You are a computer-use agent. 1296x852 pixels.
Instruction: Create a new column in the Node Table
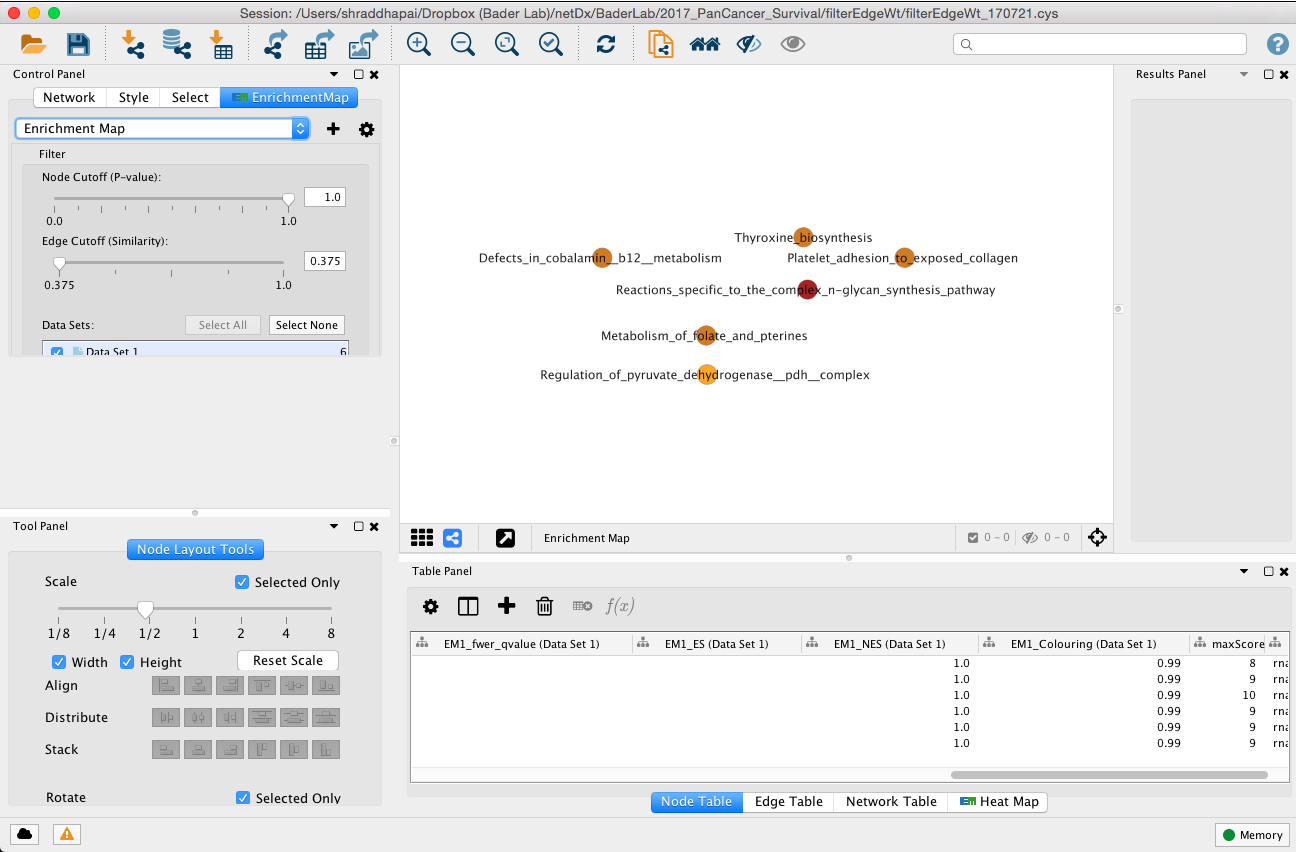coord(506,606)
